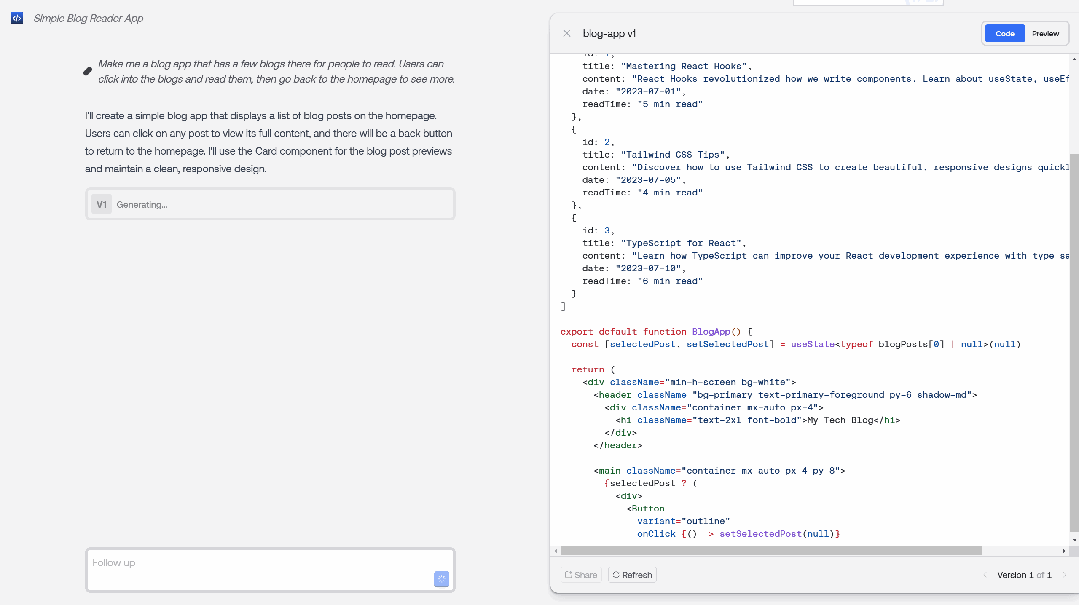1079x605 pixels.
Task: Click the previous version chevron
Action: click(986, 575)
